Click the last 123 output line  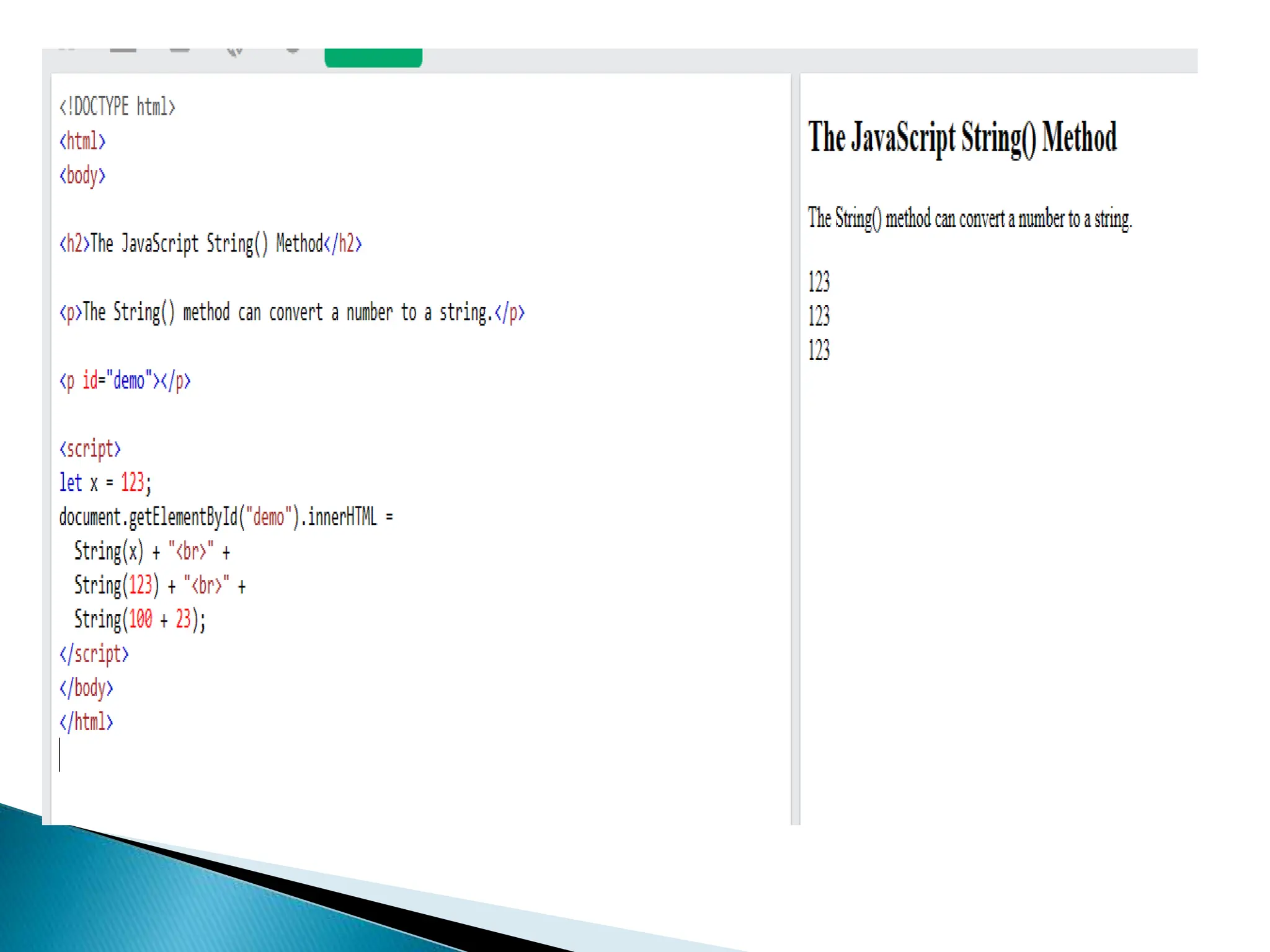click(819, 351)
